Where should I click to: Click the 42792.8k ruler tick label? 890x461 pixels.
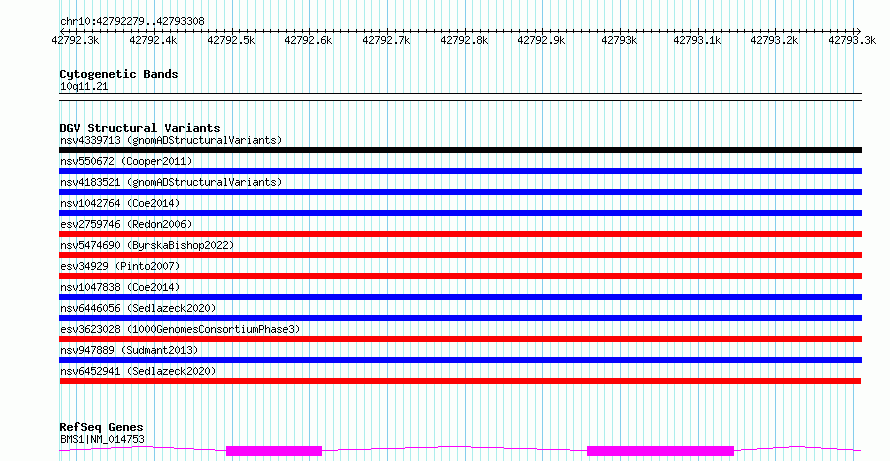(x=464, y=40)
